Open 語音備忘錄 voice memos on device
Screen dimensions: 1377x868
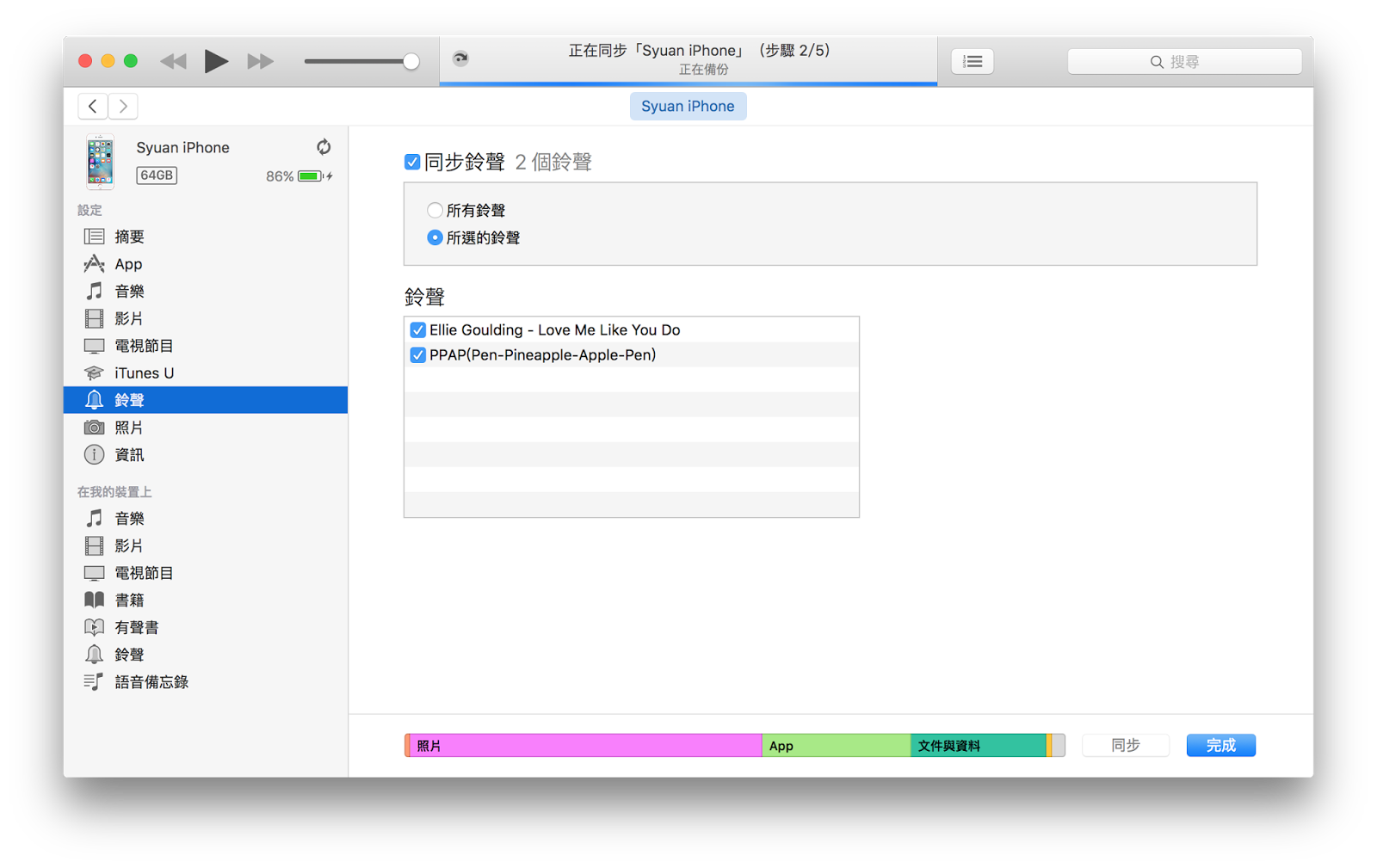point(206,682)
